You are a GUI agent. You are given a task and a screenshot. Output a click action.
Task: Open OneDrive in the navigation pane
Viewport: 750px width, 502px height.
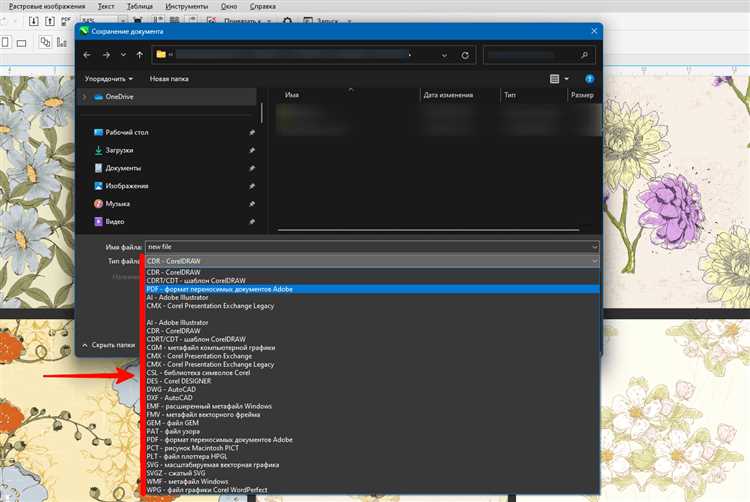tap(119, 97)
